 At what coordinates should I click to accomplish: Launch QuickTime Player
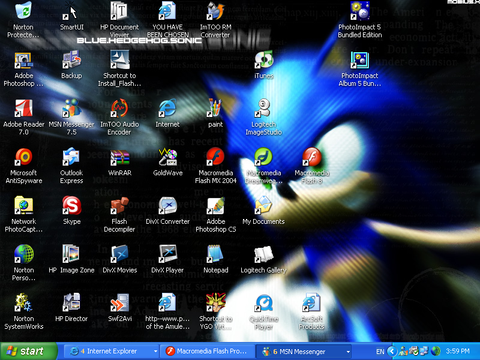click(x=264, y=302)
